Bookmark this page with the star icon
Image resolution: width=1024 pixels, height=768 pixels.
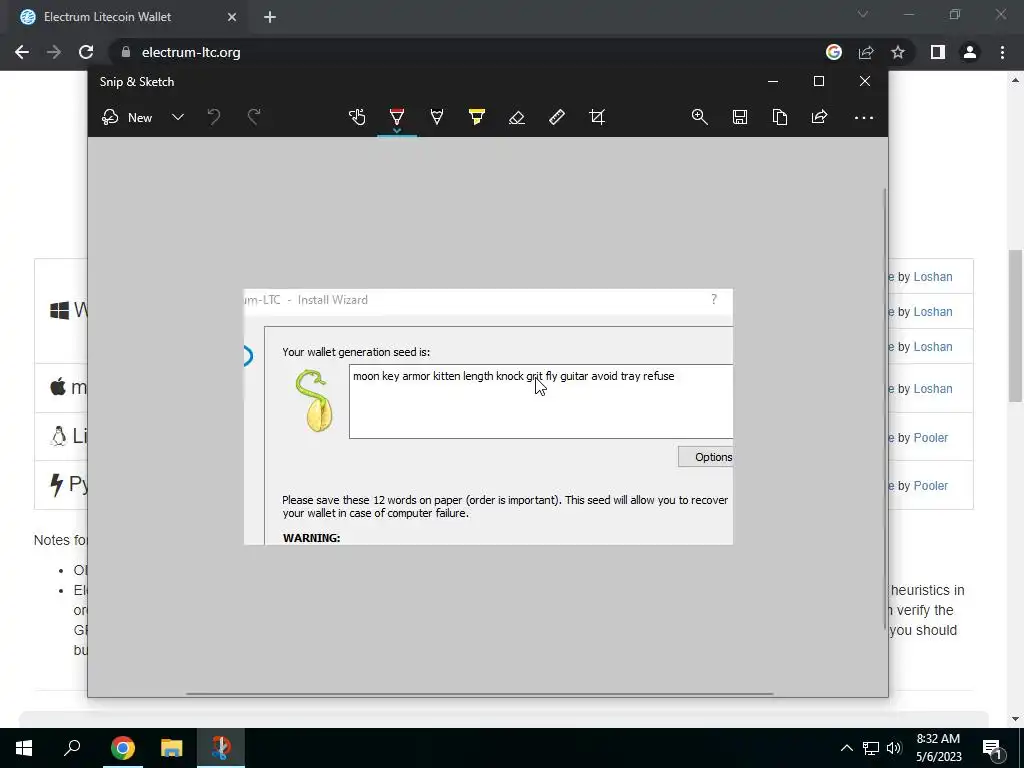[898, 52]
